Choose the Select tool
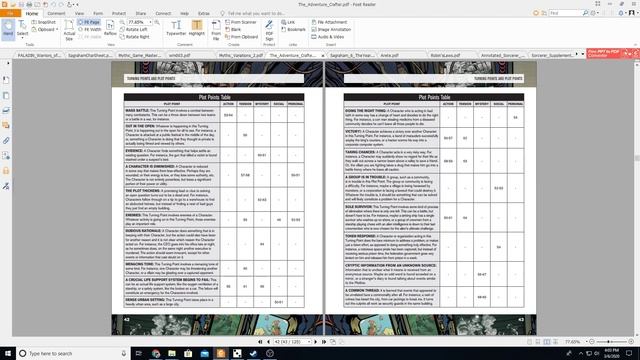The width and height of the screenshot is (640, 360). coord(22,29)
